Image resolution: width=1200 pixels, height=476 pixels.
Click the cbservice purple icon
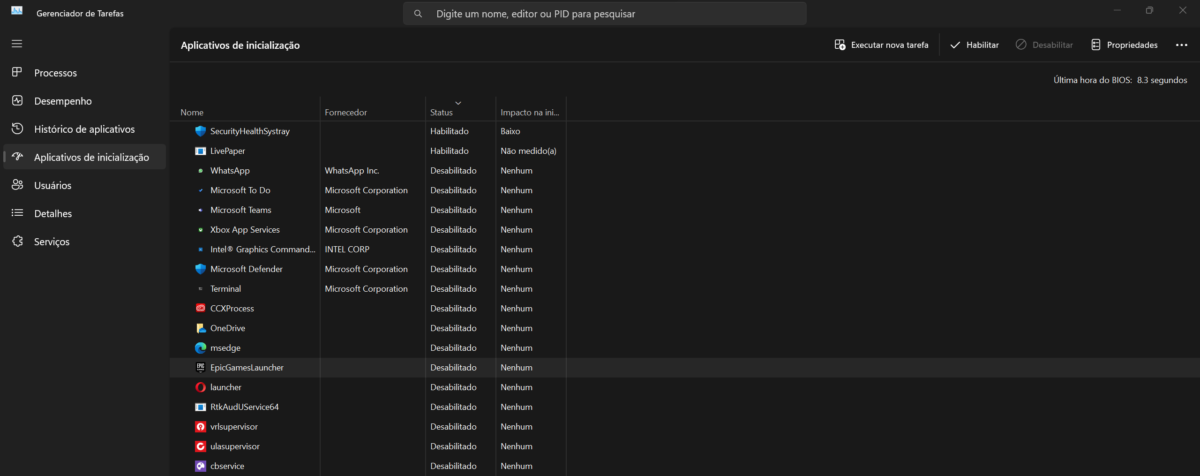click(200, 466)
